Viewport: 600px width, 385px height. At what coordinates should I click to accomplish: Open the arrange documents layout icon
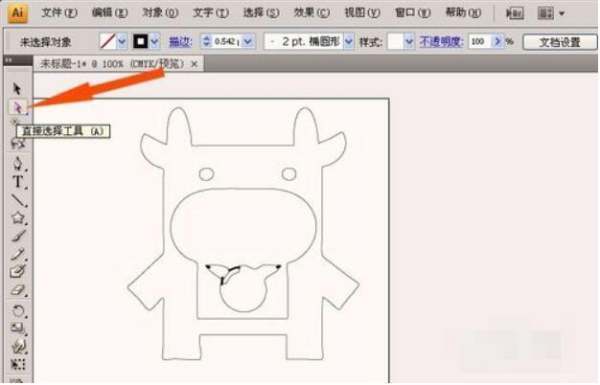545,14
